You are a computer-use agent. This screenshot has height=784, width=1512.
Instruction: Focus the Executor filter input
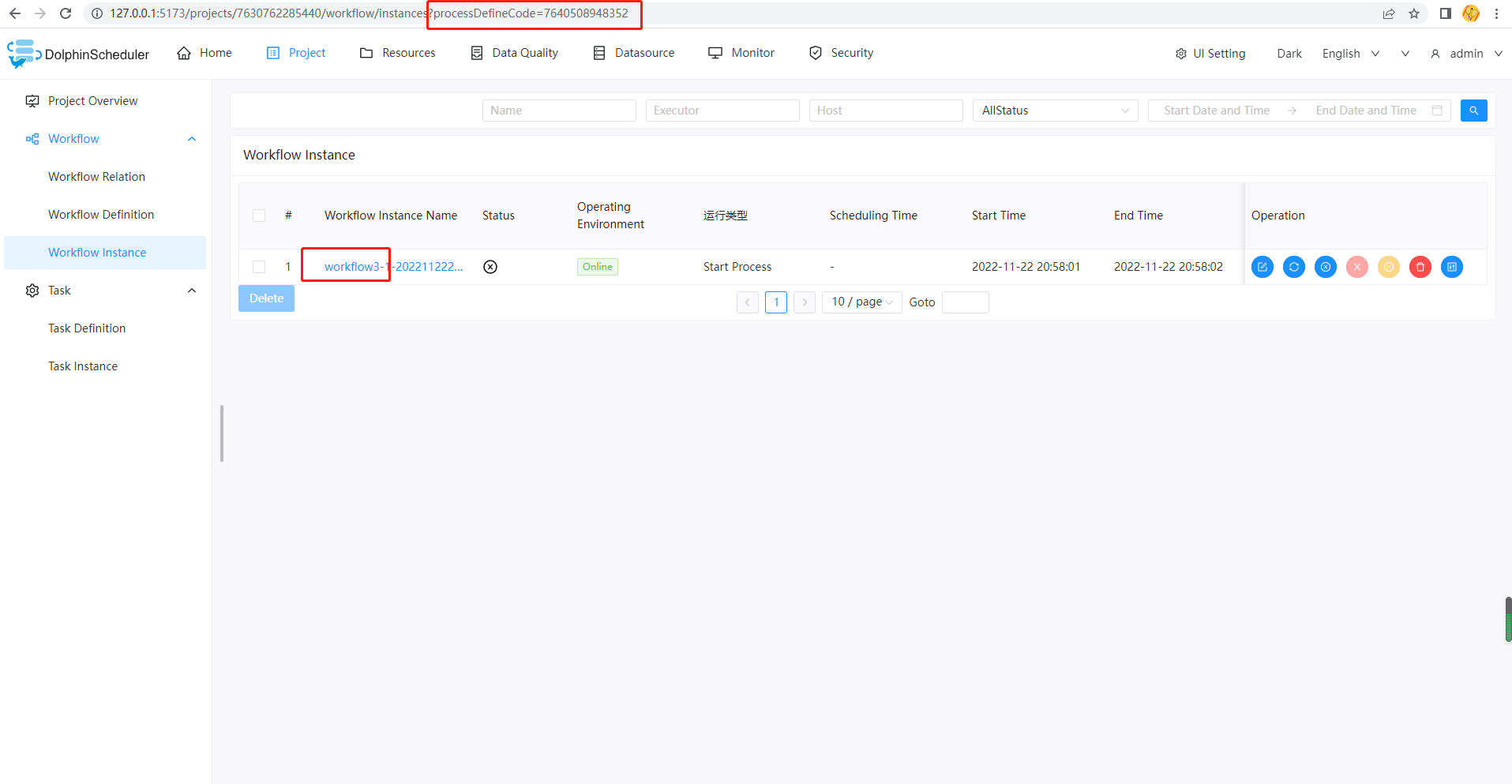(722, 111)
